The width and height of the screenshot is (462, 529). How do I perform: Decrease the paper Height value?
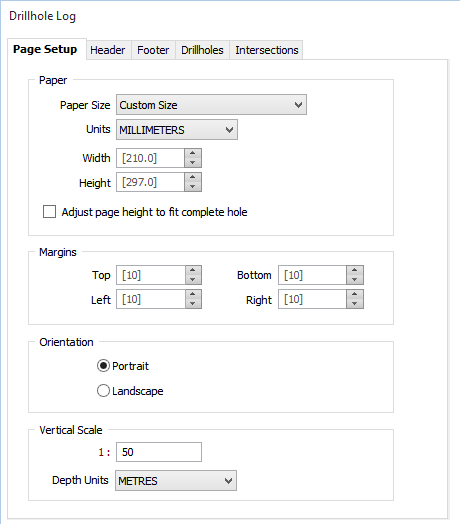[x=193, y=187]
